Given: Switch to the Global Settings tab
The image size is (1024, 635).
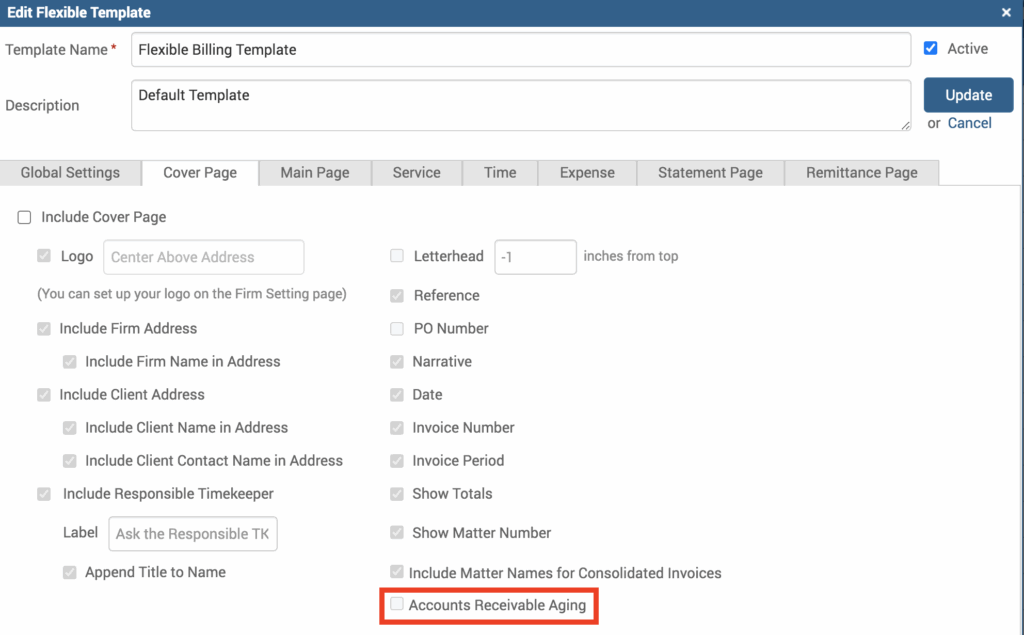Looking at the screenshot, I should 70,172.
